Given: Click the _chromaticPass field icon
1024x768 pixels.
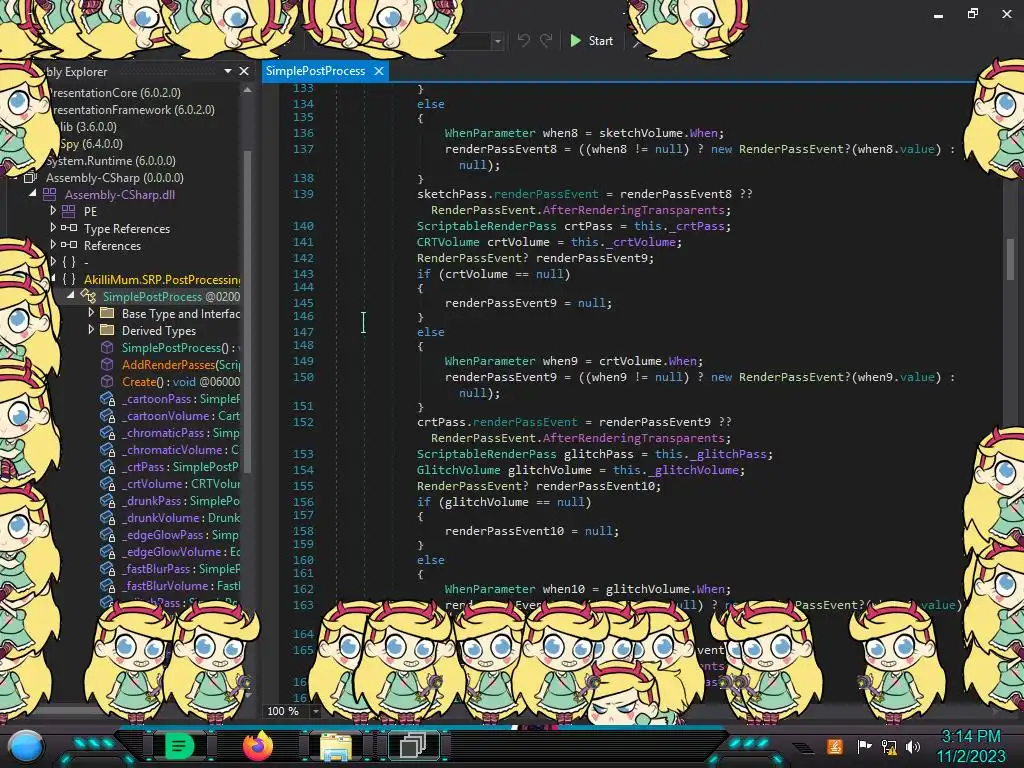Looking at the screenshot, I should click(107, 432).
